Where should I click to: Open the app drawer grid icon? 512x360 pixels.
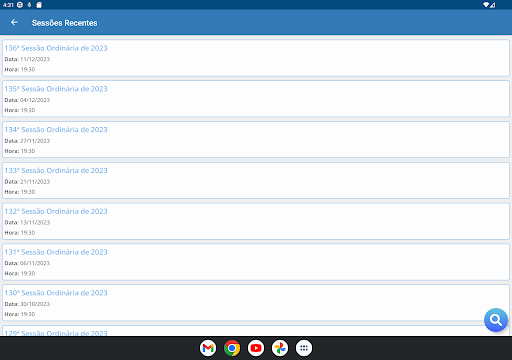tap(304, 348)
